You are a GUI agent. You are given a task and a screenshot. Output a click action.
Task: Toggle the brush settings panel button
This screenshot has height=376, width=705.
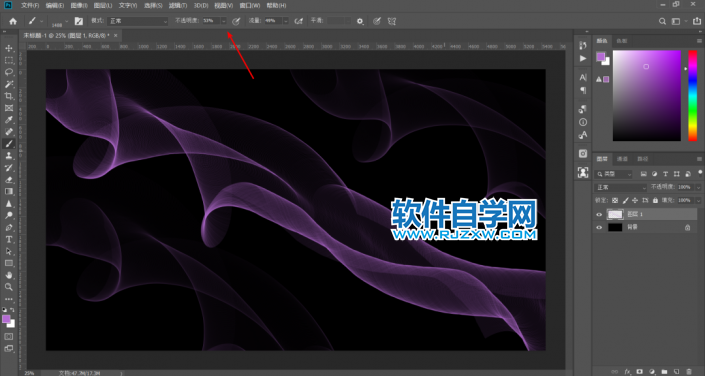(x=79, y=21)
